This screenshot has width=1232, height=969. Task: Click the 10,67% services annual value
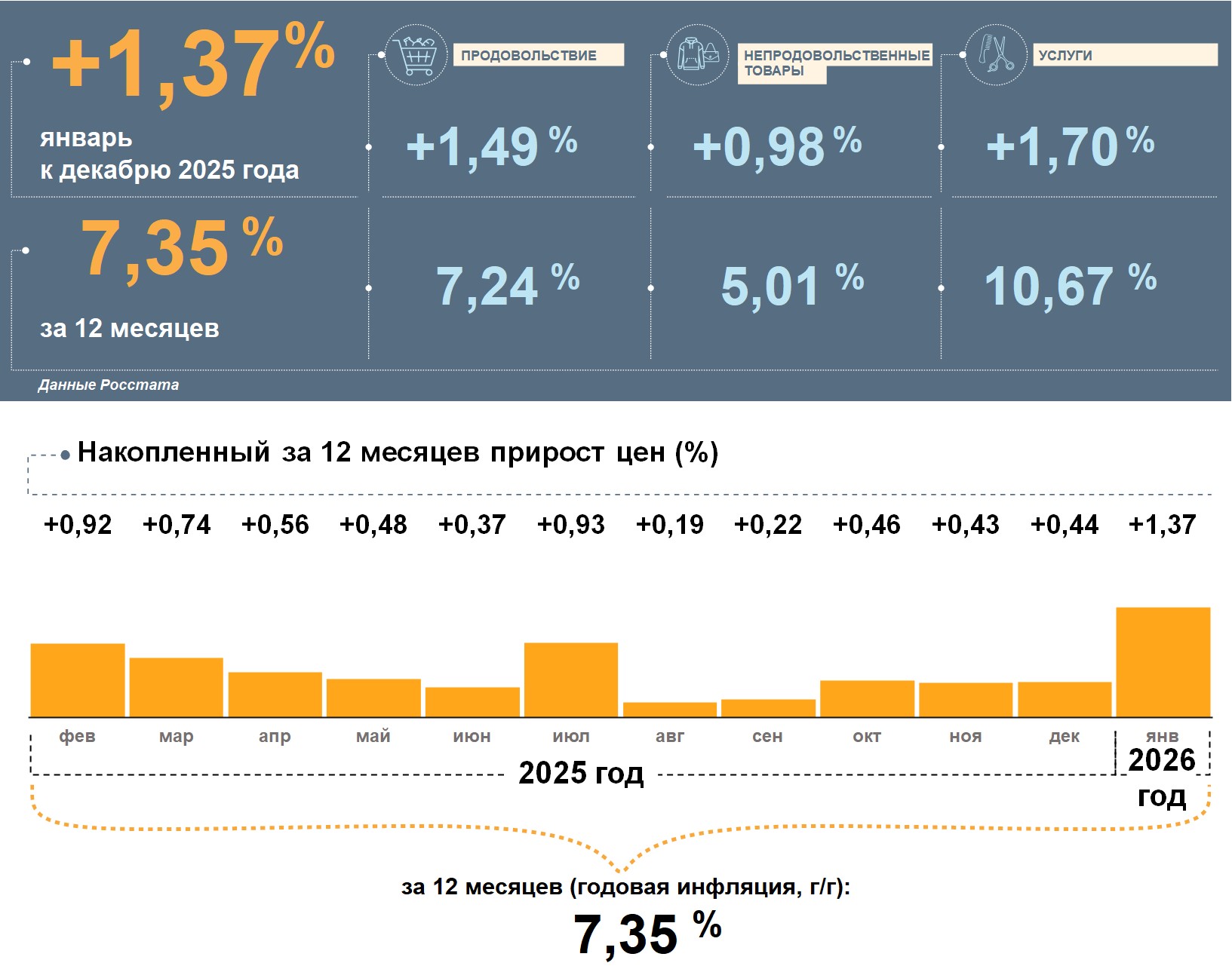click(1069, 286)
